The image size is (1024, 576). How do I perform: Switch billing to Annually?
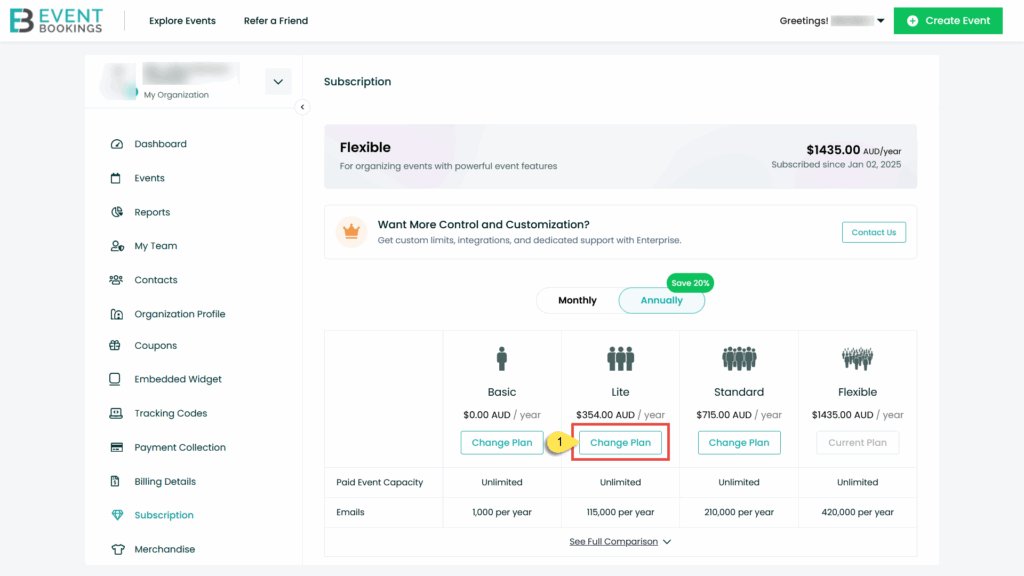662,300
